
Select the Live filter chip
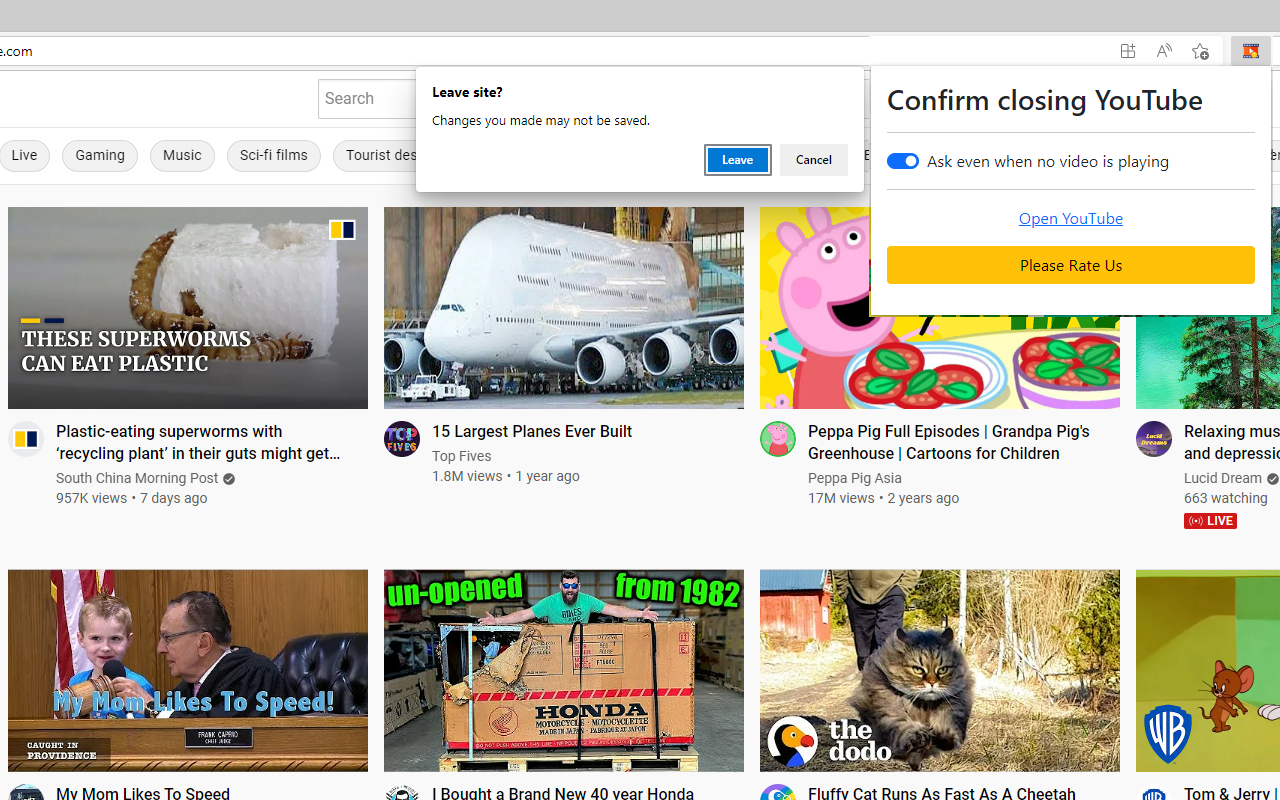tap(24, 156)
